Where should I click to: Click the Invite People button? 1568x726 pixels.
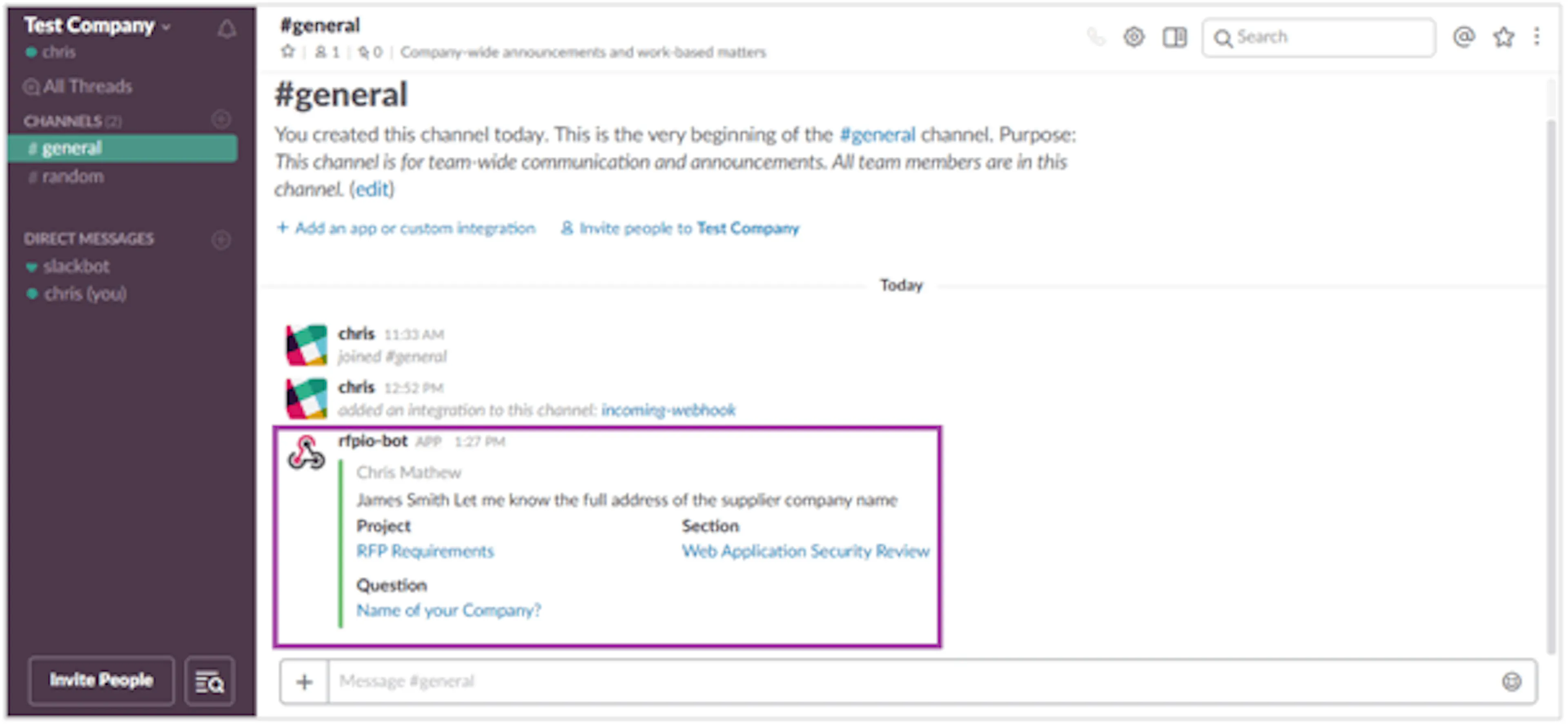pos(101,680)
